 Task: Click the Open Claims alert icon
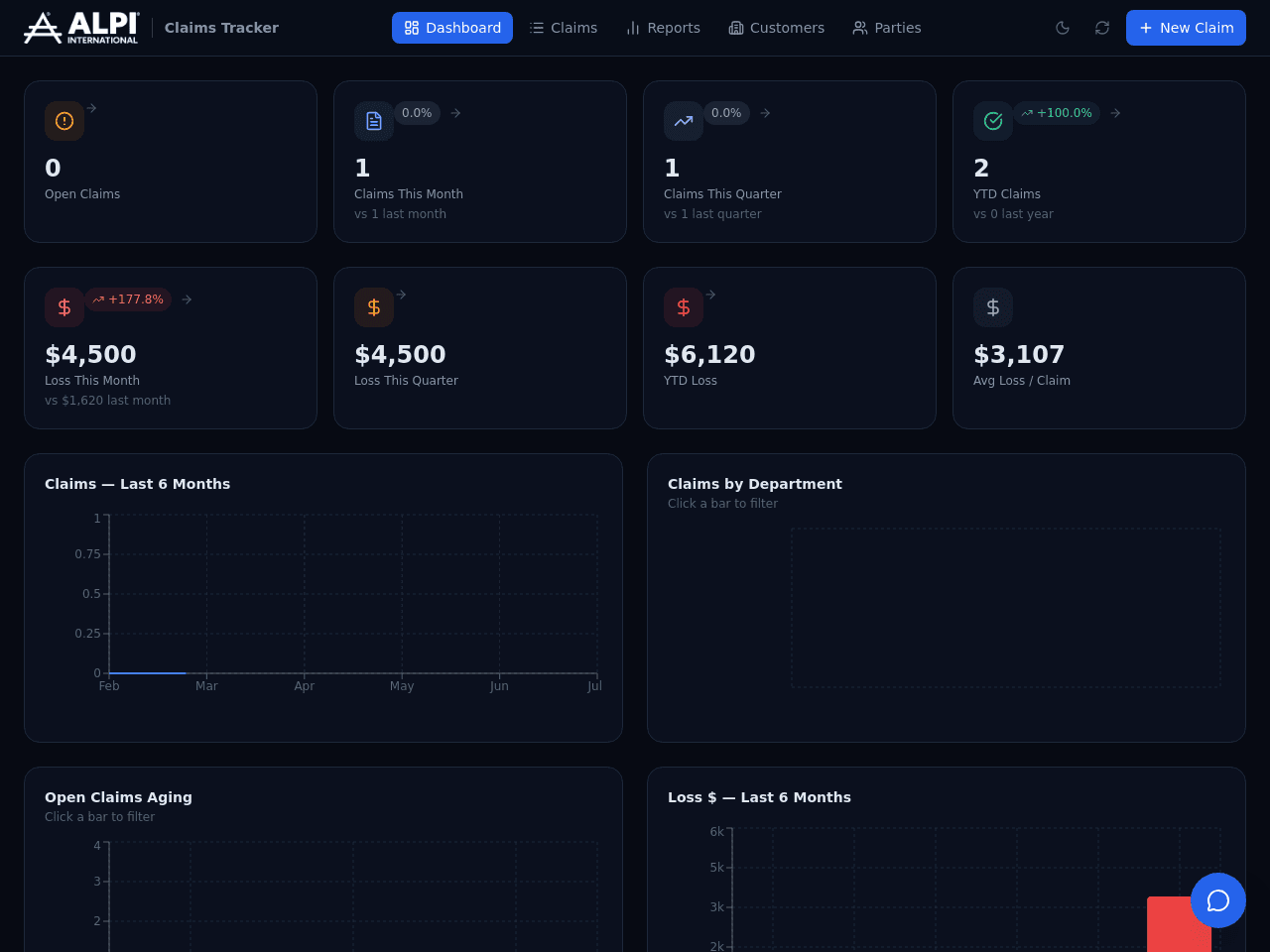click(x=64, y=121)
